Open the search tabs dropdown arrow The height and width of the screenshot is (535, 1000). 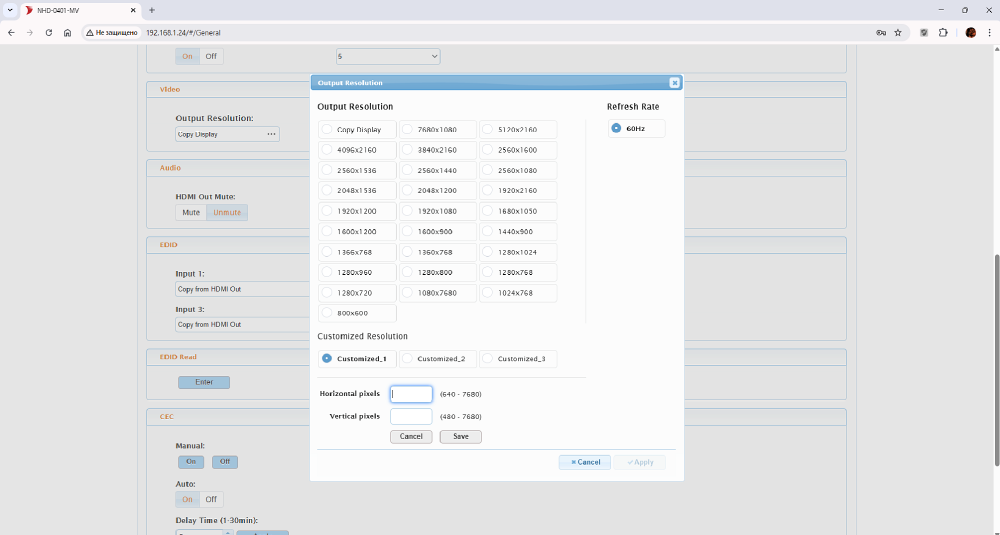10,10
